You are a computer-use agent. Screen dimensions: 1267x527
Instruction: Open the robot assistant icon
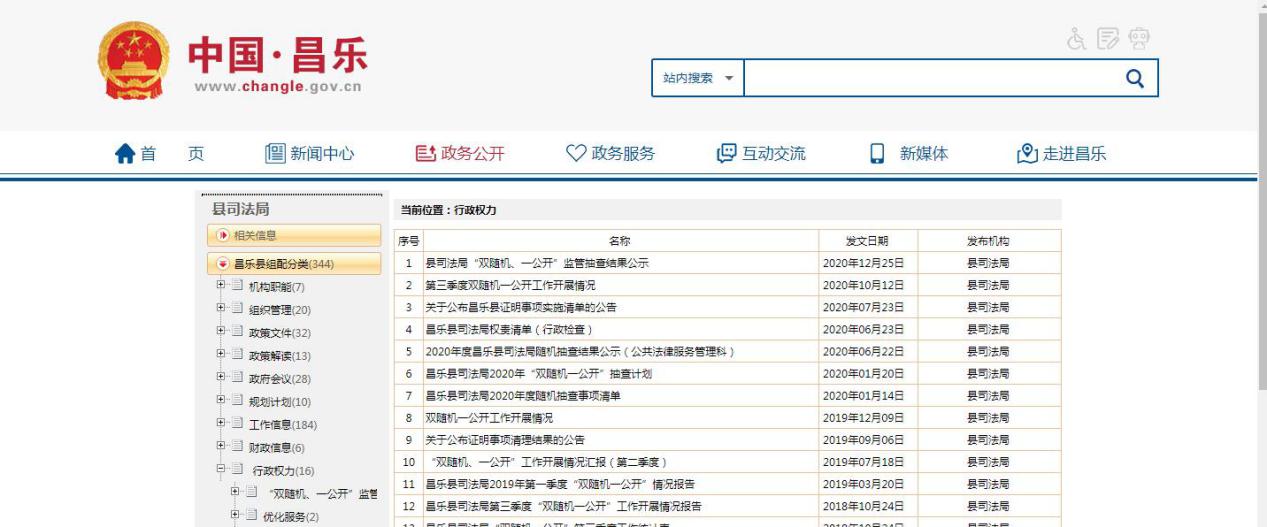coord(1137,42)
